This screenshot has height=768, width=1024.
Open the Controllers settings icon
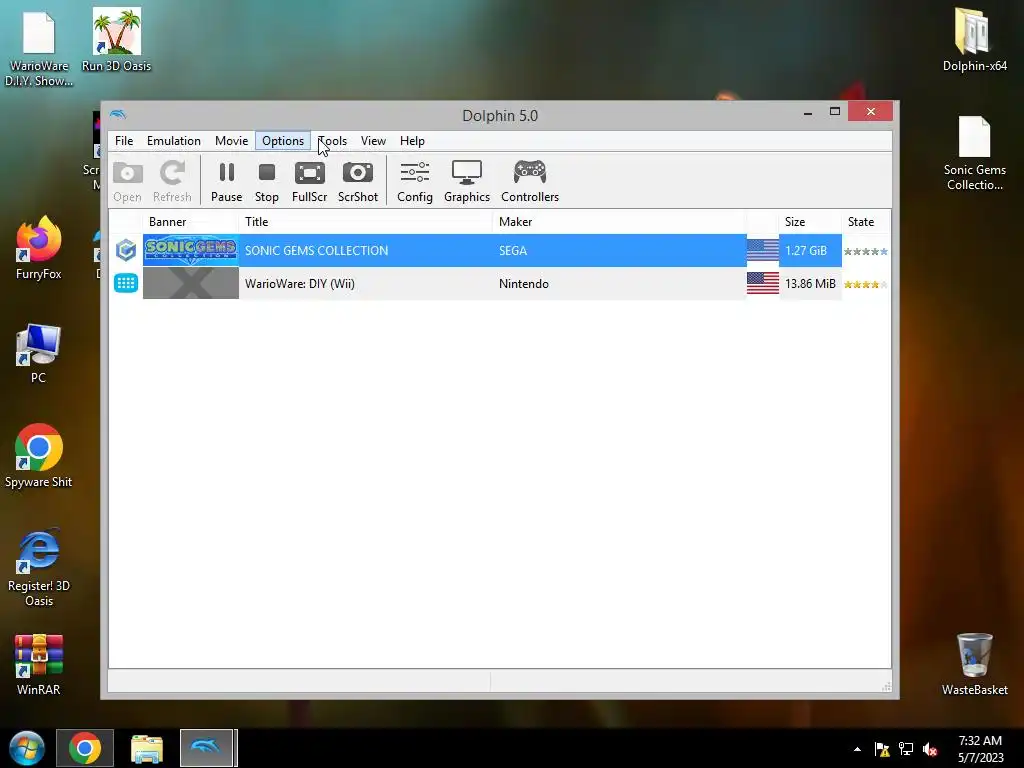coord(530,181)
